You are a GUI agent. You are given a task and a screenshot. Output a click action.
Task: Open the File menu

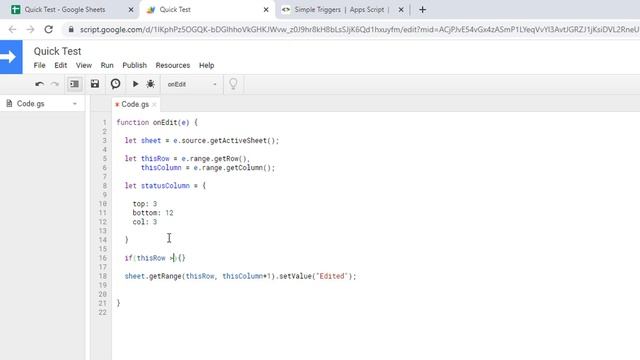[40, 65]
